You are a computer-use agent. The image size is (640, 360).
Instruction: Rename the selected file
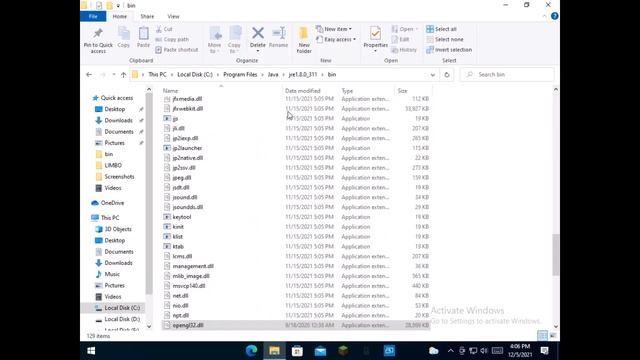point(278,38)
